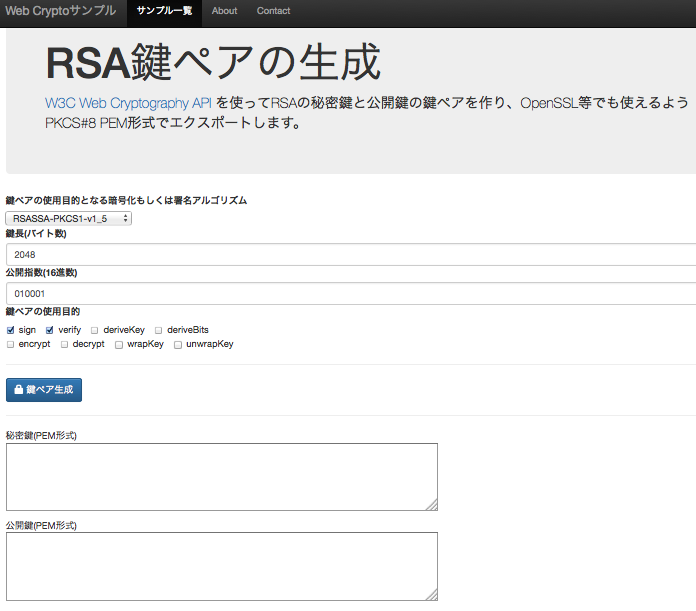Check the unwrapKey option
696x611 pixels.
point(178,345)
